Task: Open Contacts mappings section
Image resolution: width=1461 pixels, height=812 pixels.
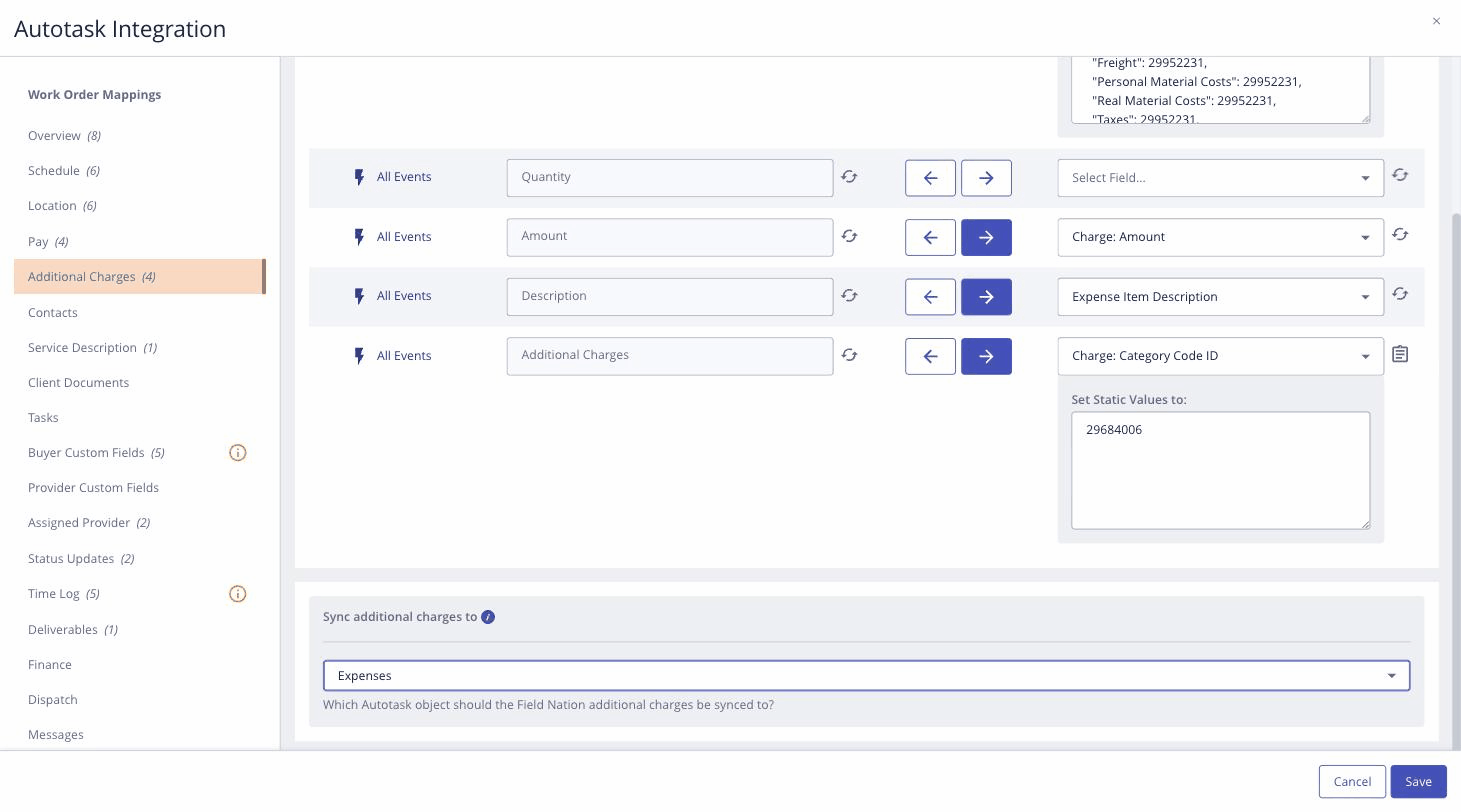Action: [x=53, y=313]
